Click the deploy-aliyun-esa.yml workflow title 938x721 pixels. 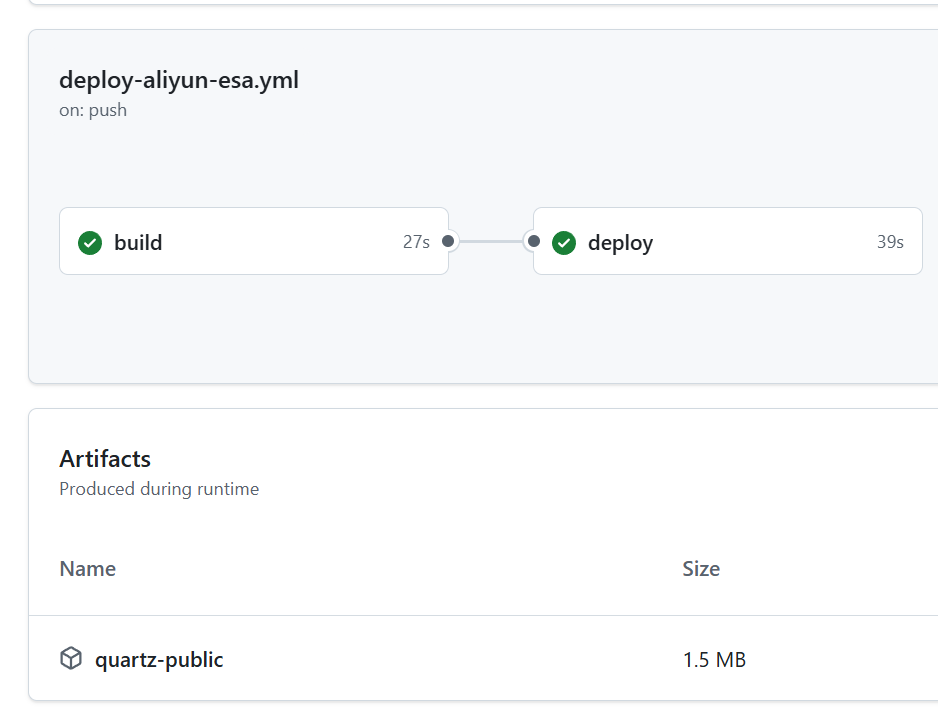click(x=179, y=80)
